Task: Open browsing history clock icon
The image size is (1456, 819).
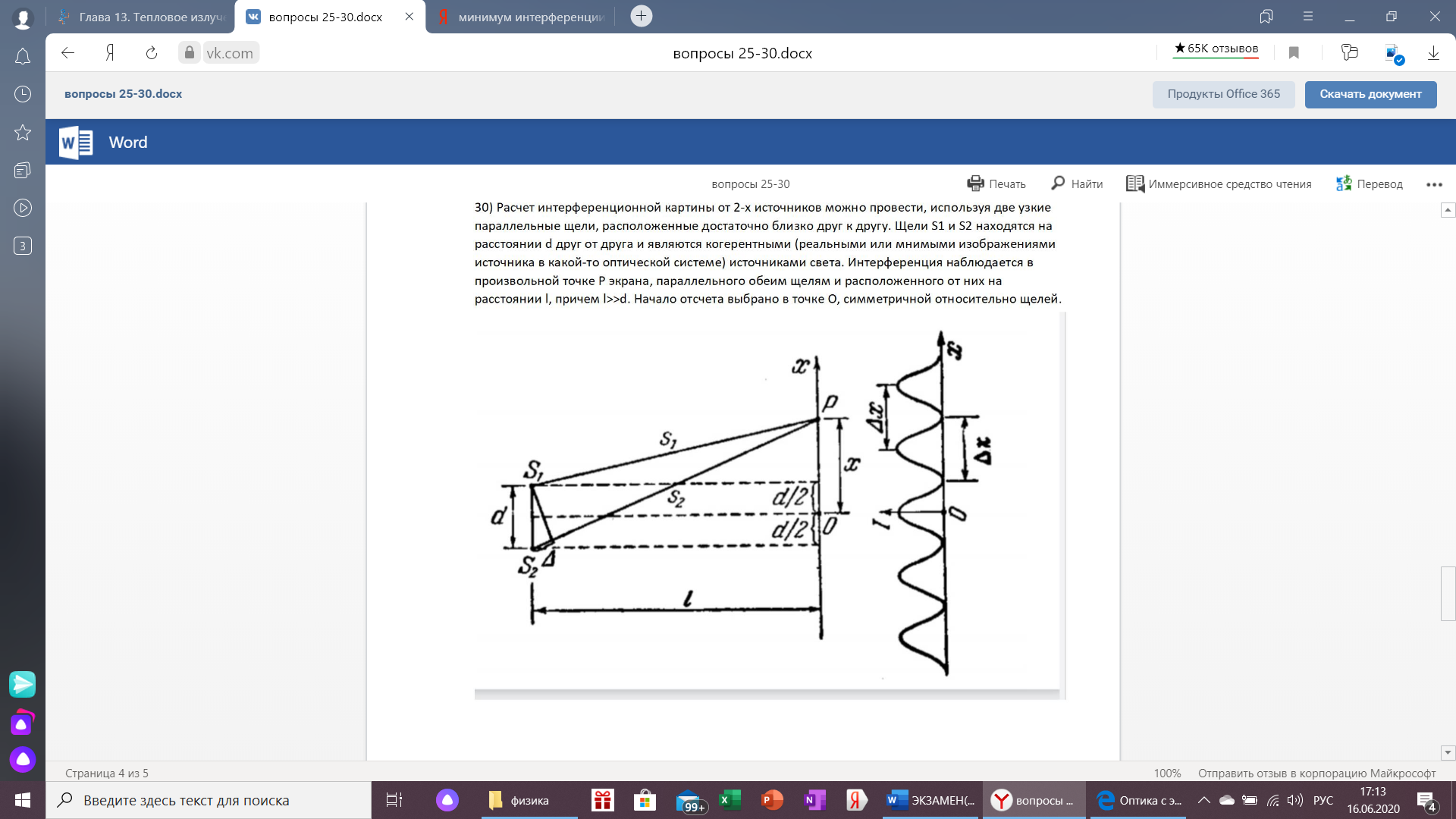Action: (x=23, y=94)
